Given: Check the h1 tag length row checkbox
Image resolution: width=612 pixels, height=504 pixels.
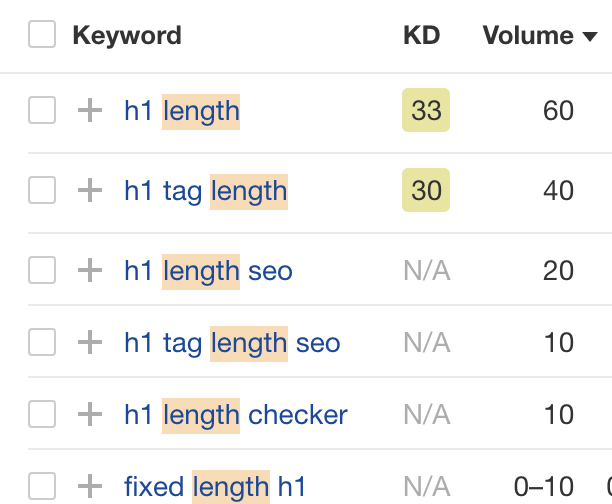Looking at the screenshot, I should [x=42, y=190].
